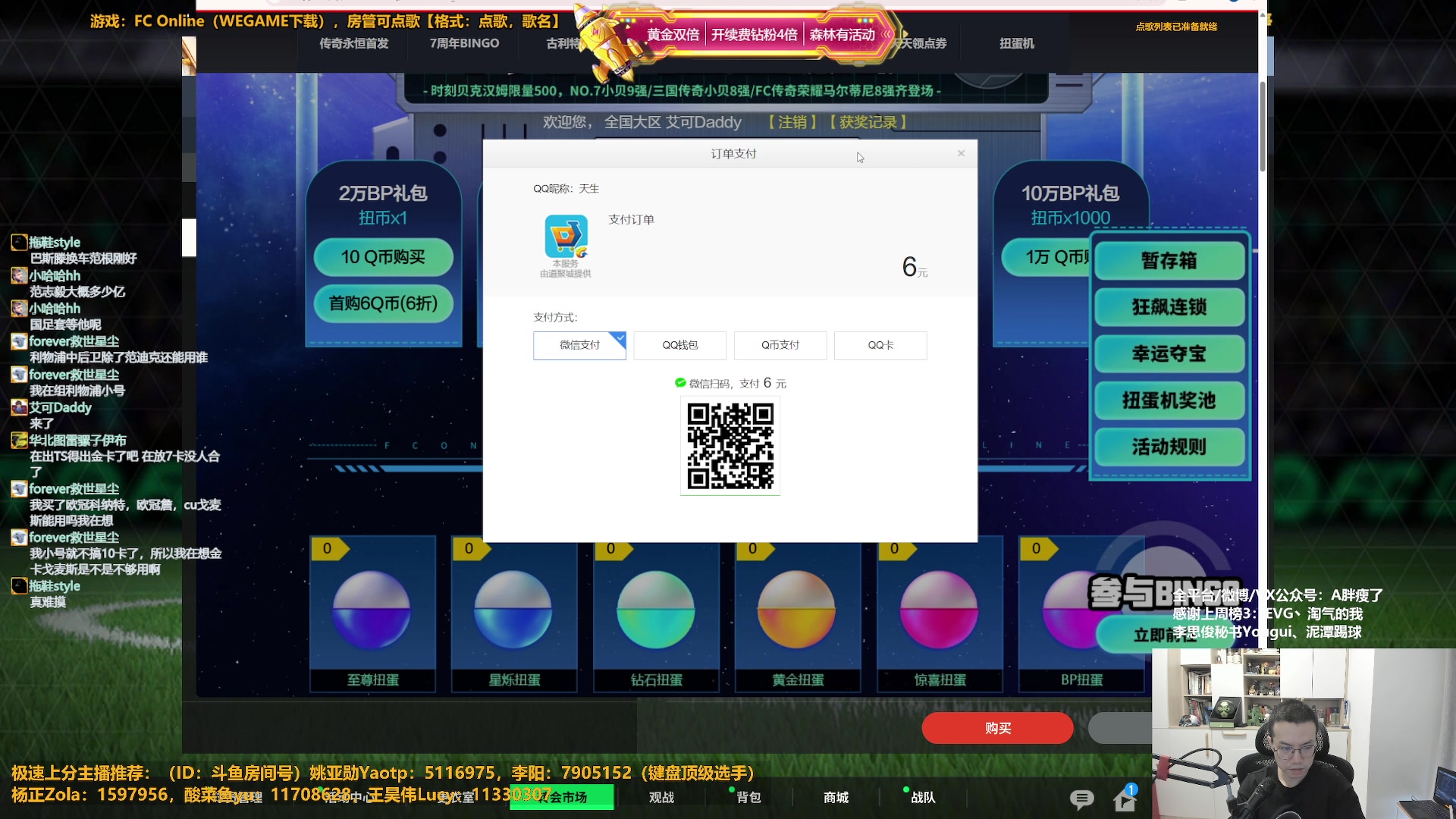This screenshot has height=819, width=1456.
Task: Click 华北图雷骡子伊布 avatar in chat
Action: point(19,441)
